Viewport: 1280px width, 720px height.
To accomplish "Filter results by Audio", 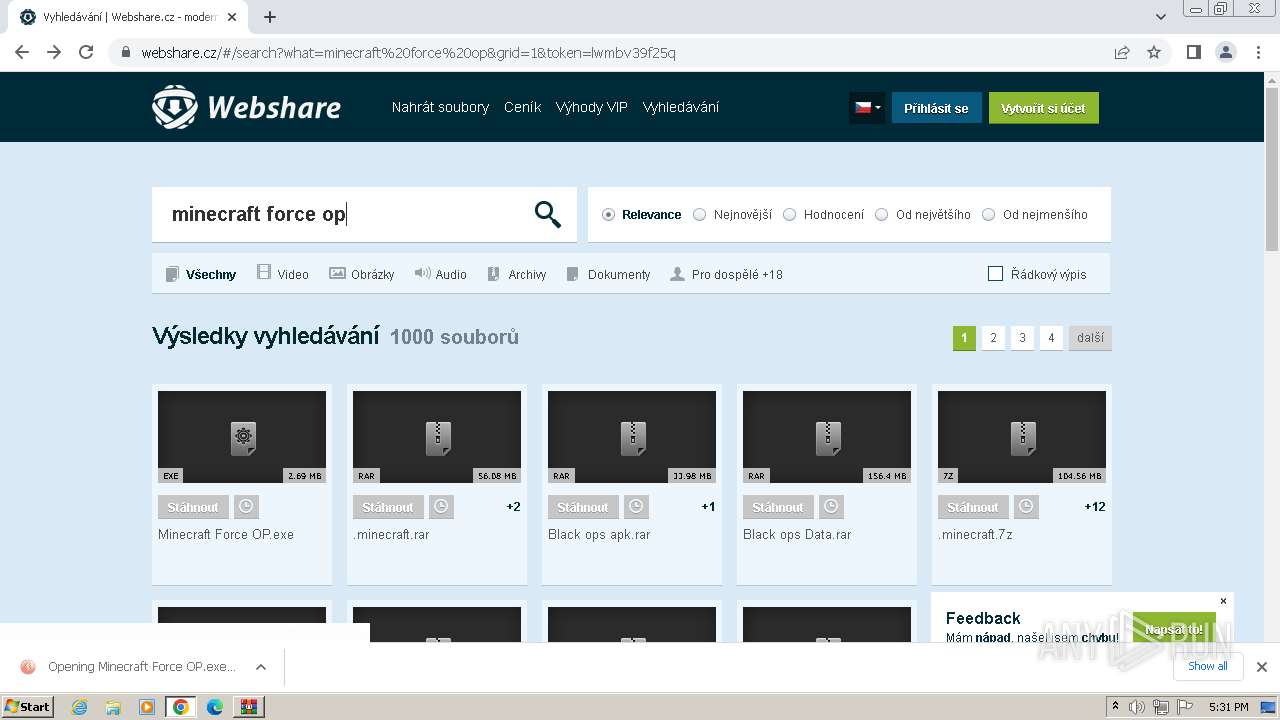I will (441, 274).
